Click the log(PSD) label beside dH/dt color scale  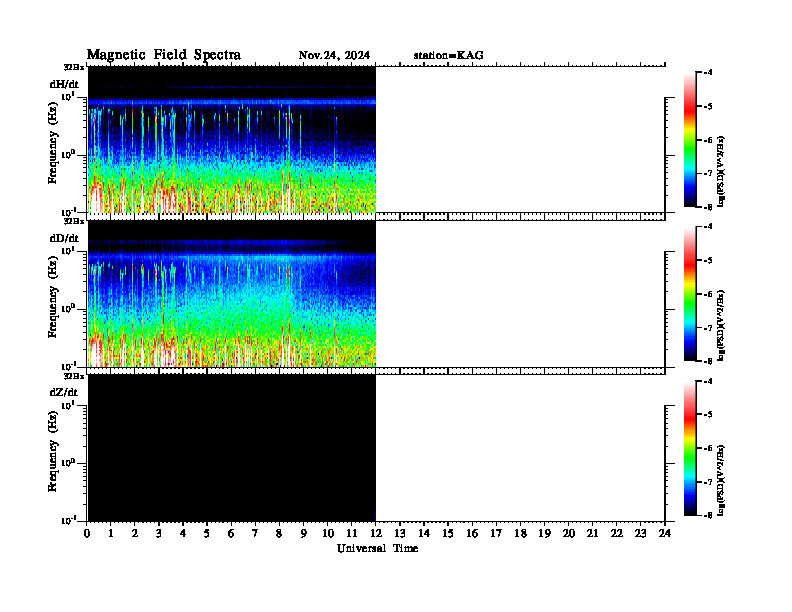click(721, 171)
